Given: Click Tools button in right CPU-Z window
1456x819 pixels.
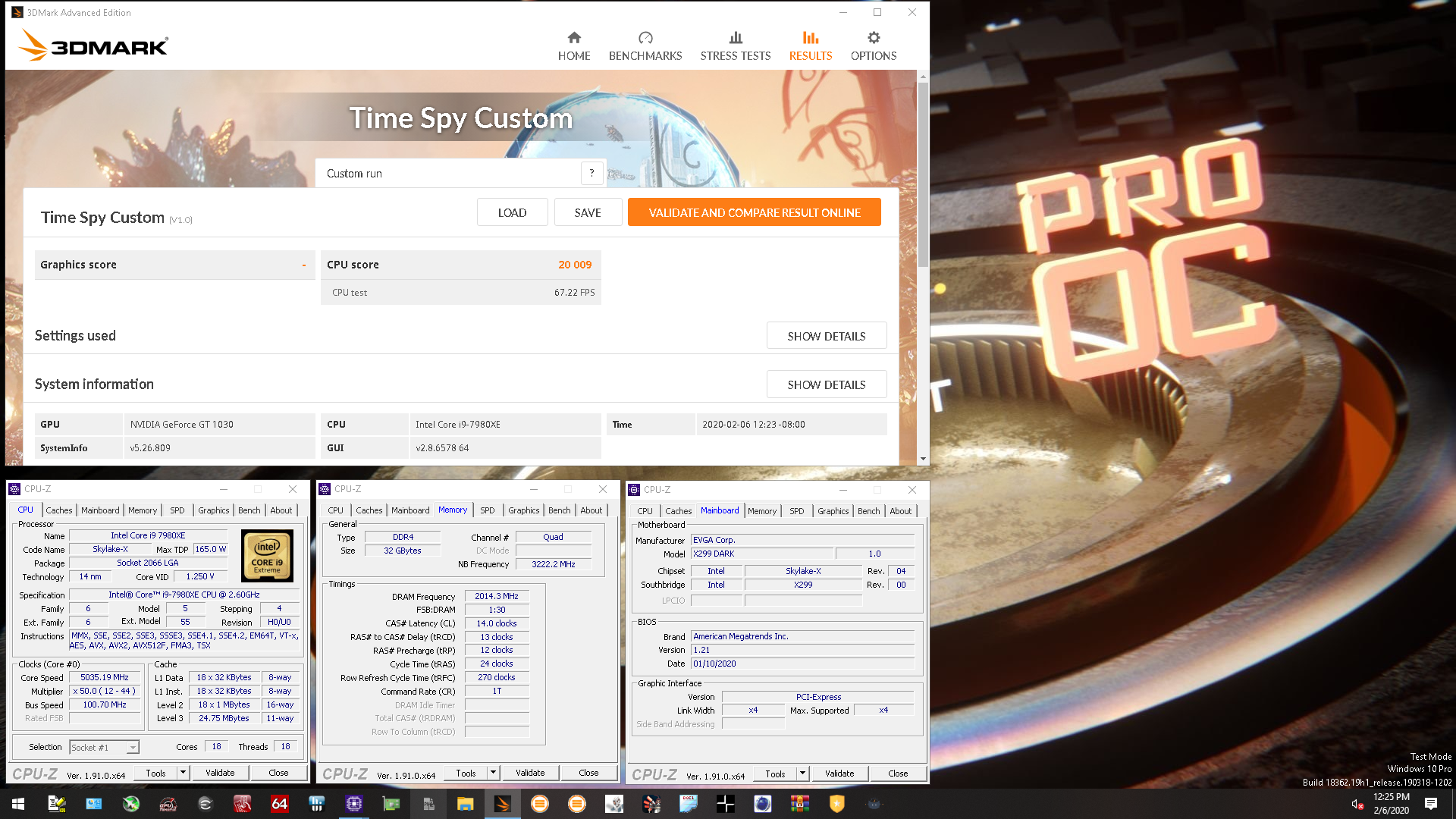Looking at the screenshot, I should coord(775,773).
